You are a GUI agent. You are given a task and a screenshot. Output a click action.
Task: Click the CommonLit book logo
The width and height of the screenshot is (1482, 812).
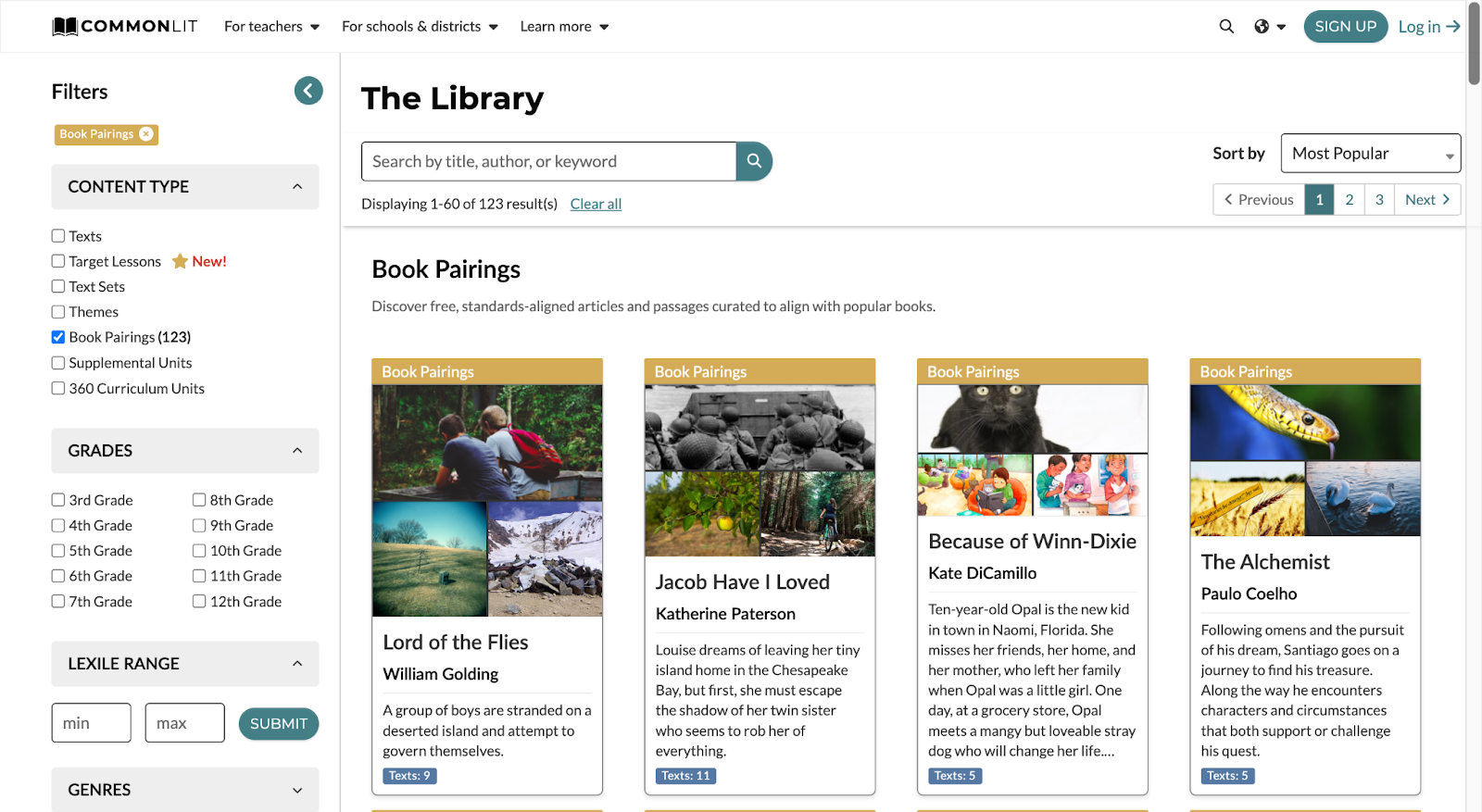[x=65, y=26]
